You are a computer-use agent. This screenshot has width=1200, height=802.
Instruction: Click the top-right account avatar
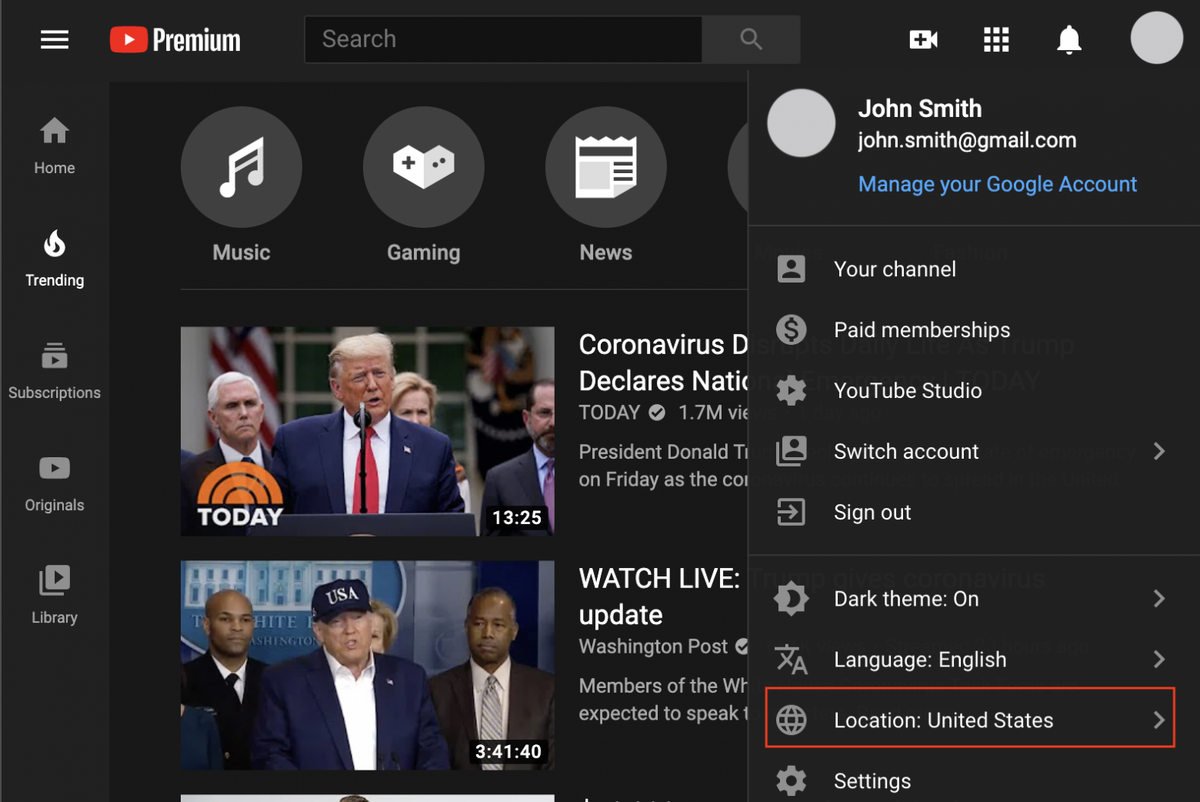[x=1157, y=38]
